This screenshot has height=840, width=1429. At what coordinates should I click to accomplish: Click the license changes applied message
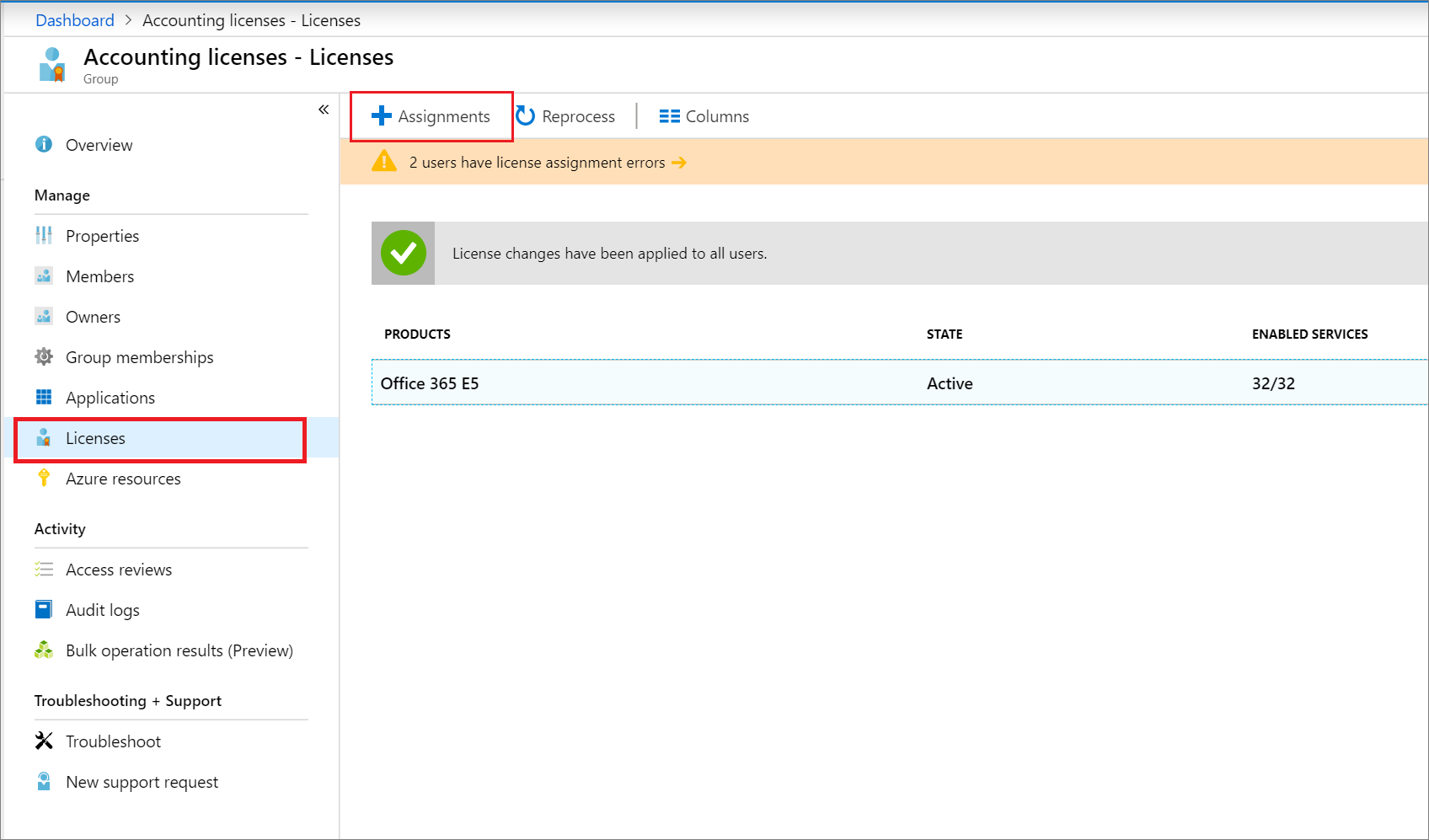coord(609,254)
